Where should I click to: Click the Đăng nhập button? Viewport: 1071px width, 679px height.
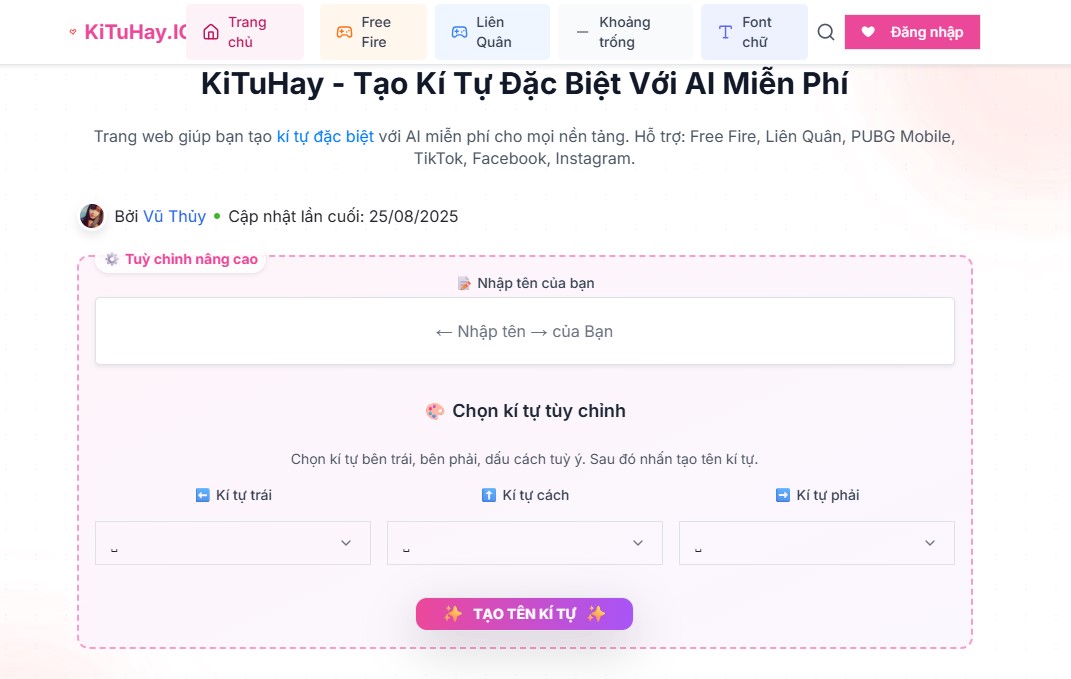coord(912,31)
